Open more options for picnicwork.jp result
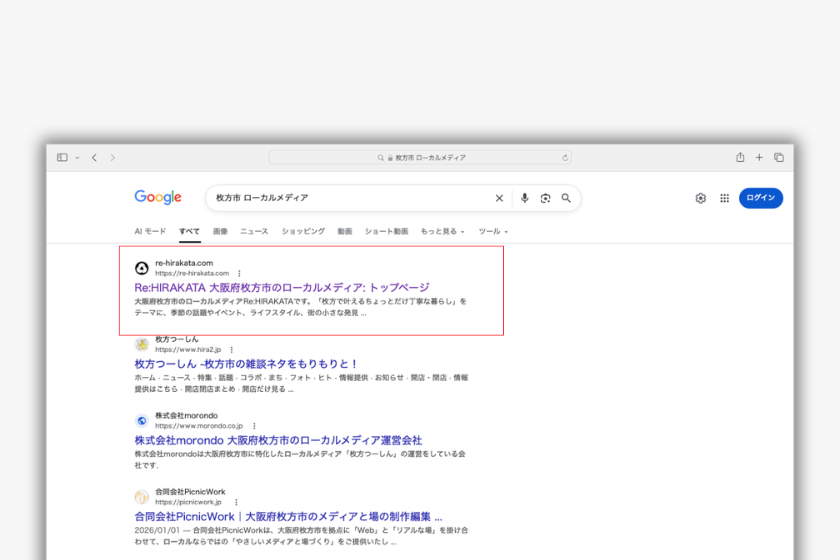 pos(236,502)
